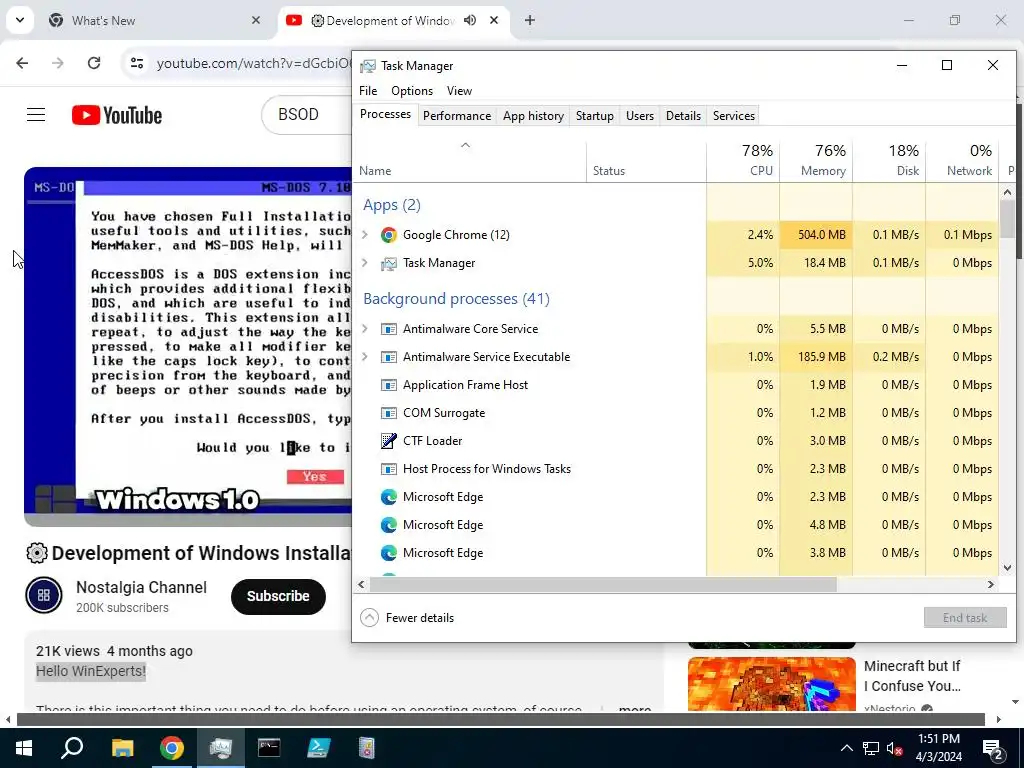This screenshot has width=1024, height=768.
Task: Collapse Task Manager to fewer details
Action: (408, 618)
